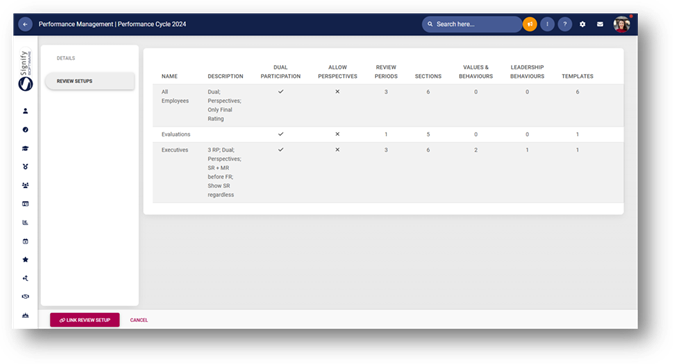Click the back arrow in the header
The image size is (673, 364).
pyautogui.click(x=25, y=24)
